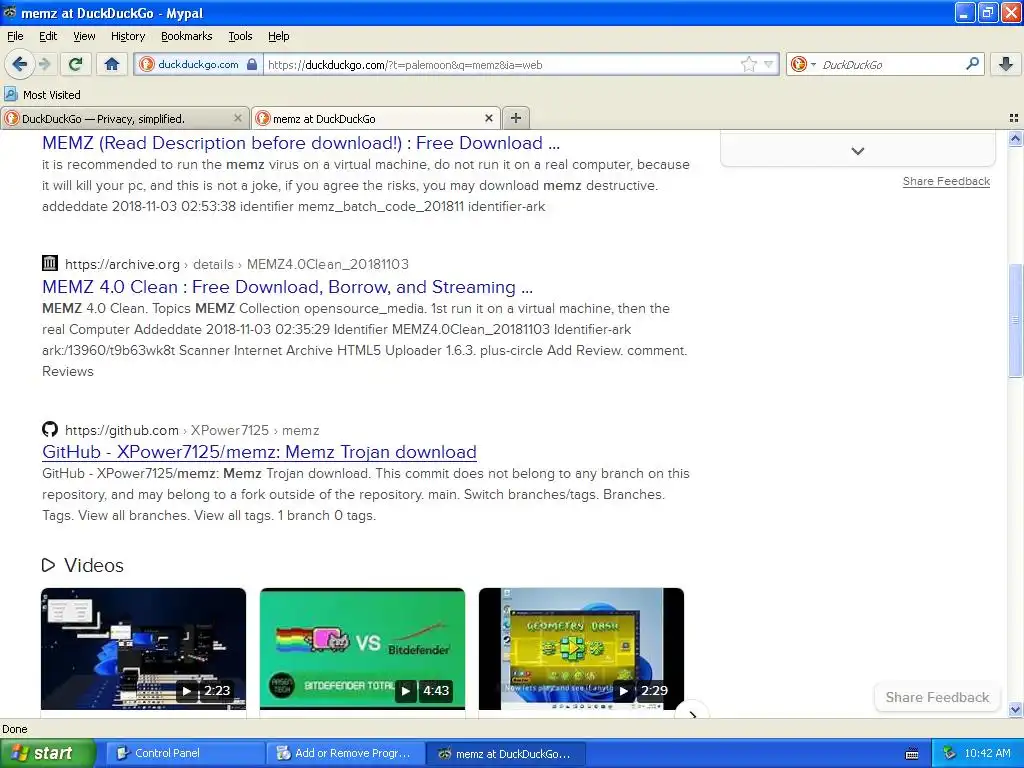Go back using the back arrow button

(19, 64)
